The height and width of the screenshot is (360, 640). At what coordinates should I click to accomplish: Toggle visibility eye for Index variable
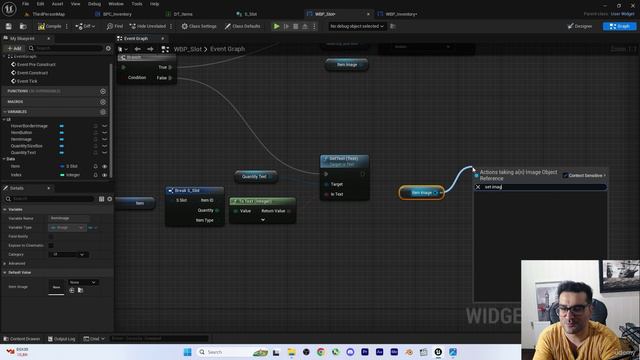105,175
